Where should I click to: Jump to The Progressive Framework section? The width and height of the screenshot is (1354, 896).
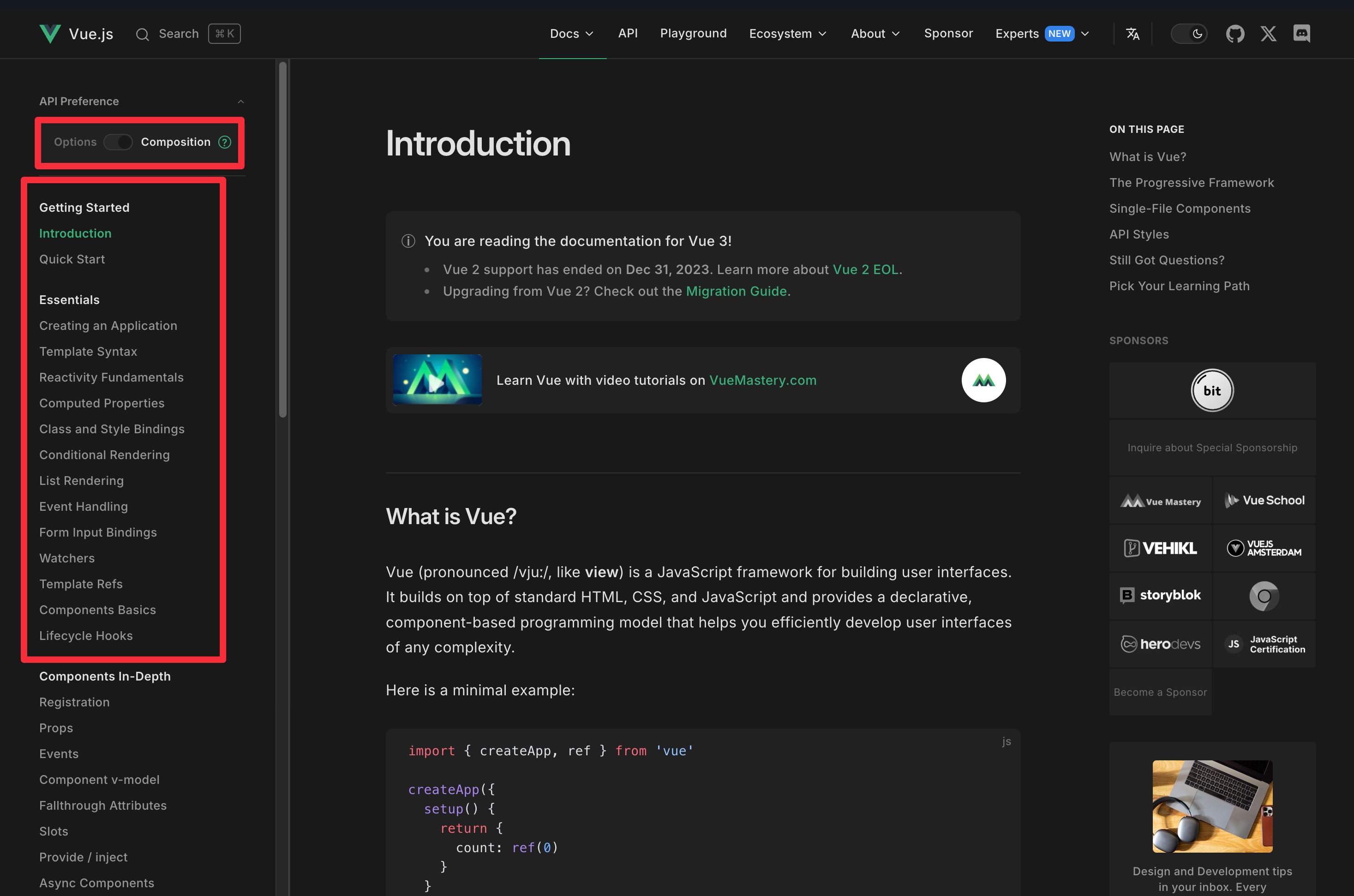tap(1191, 183)
